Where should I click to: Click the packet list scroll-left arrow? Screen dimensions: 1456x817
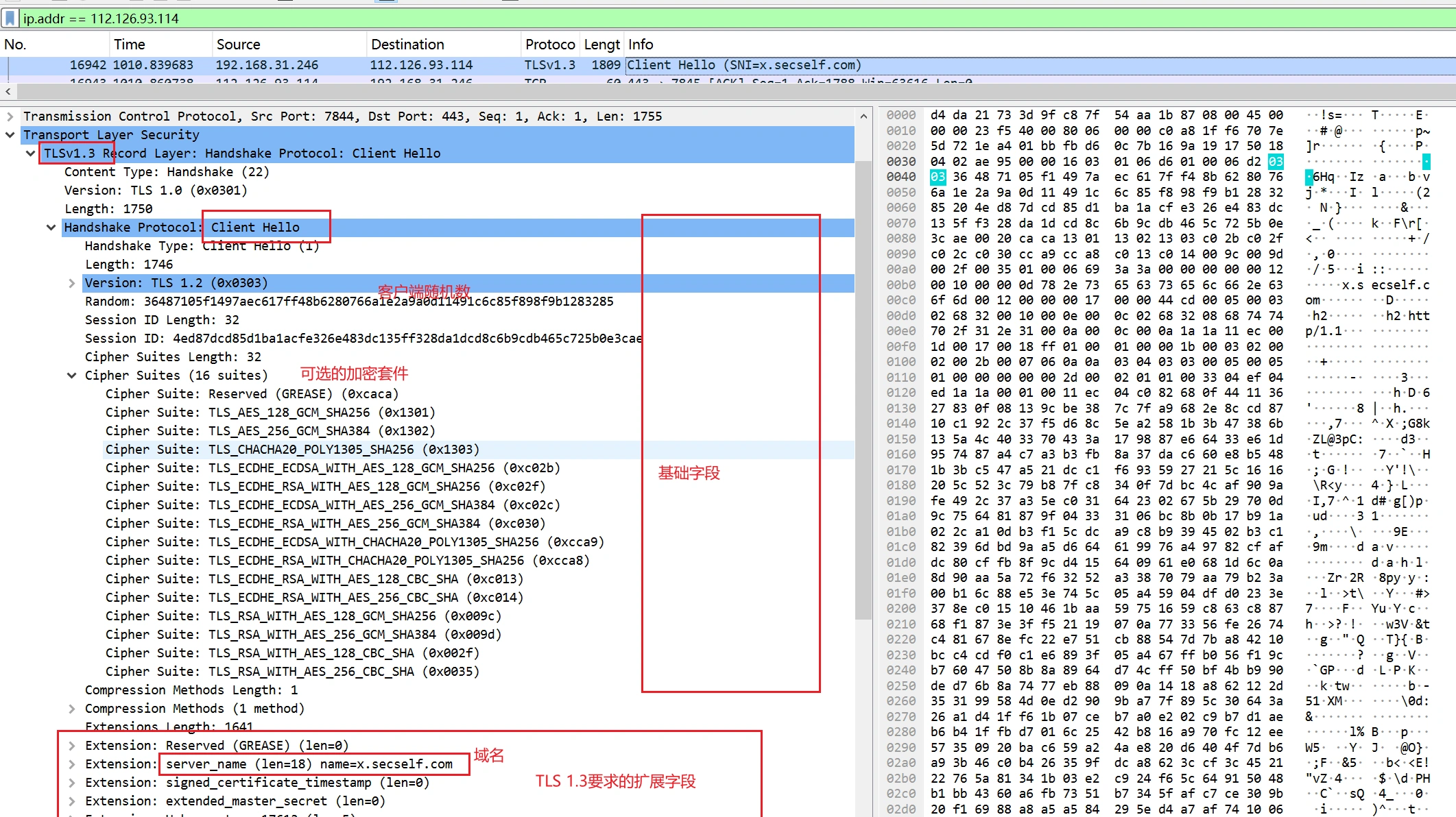(8, 91)
